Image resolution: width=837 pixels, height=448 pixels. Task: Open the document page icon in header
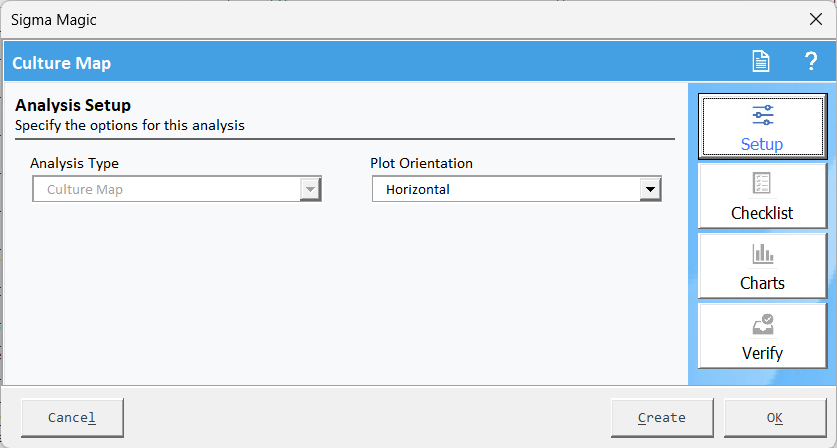click(x=761, y=61)
